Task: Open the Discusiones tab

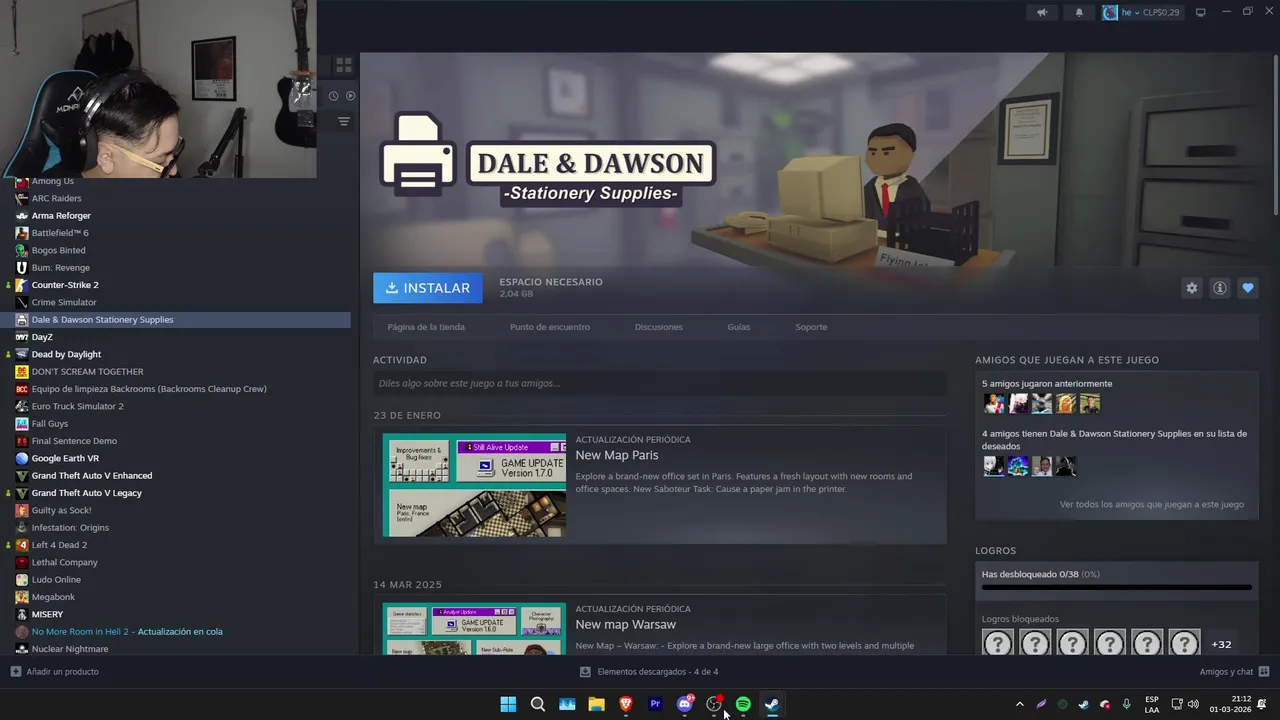Action: 659,327
